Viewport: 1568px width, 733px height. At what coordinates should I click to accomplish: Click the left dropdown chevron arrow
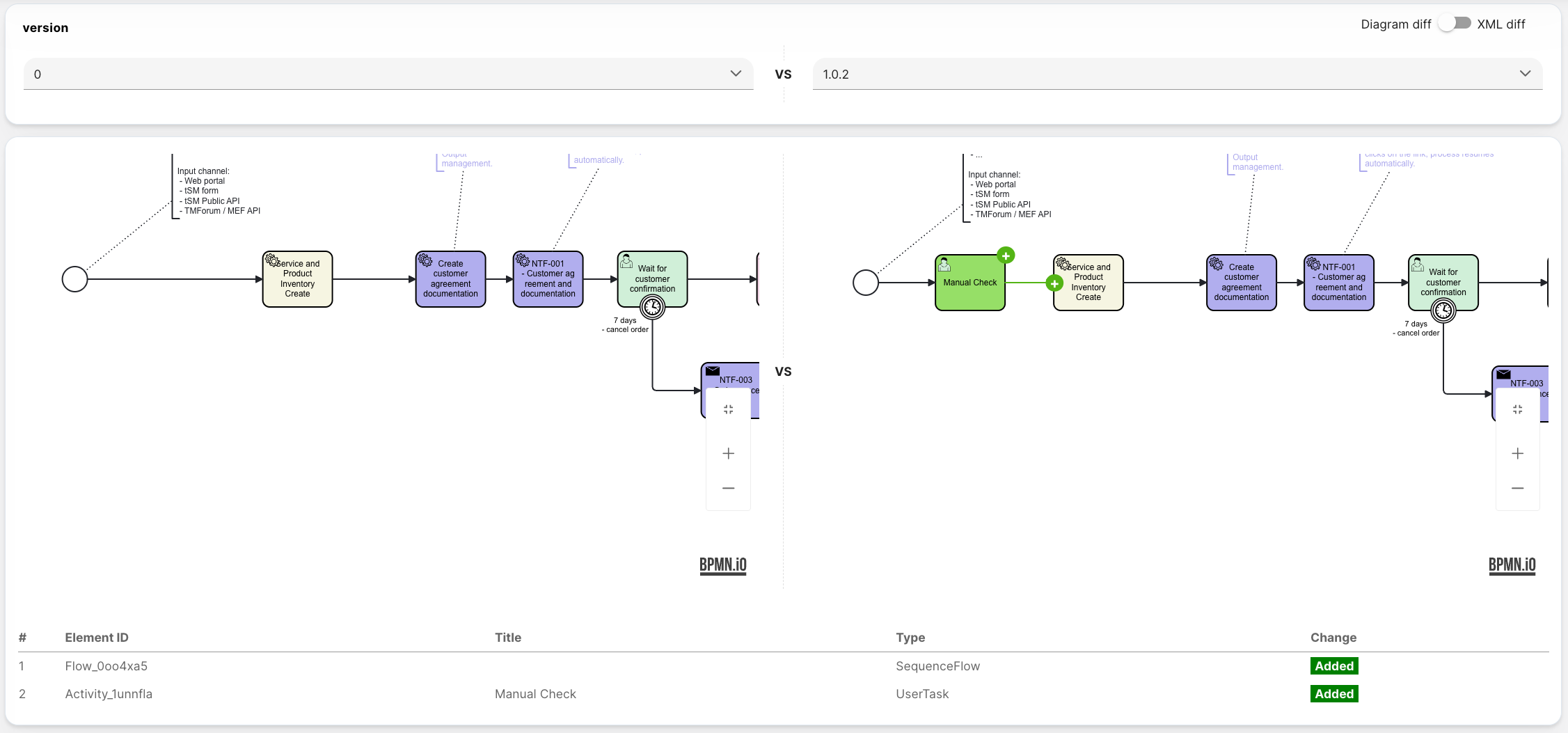[736, 74]
